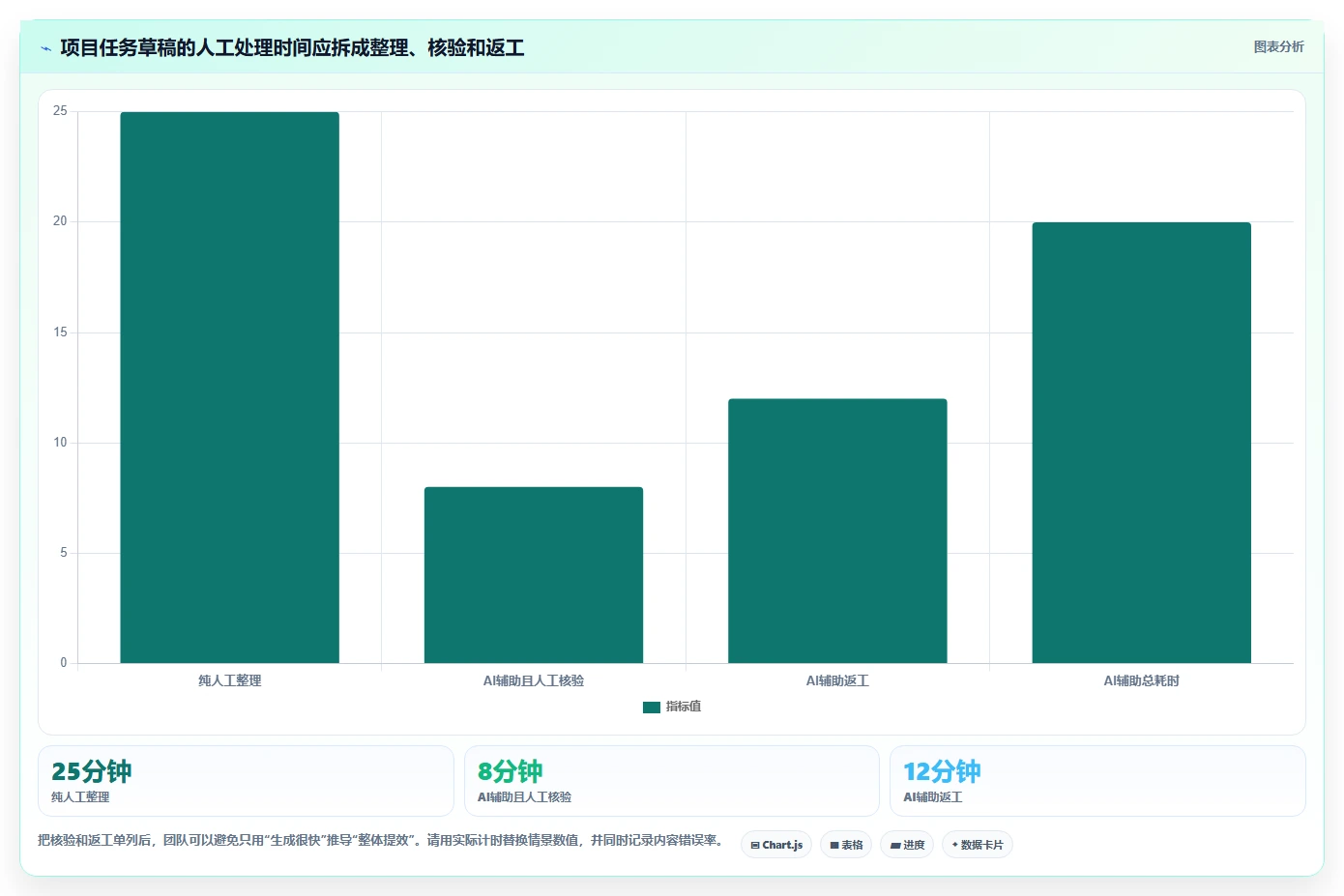
Task: Click the 纯人工整理 x-axis label
Action: coord(229,680)
